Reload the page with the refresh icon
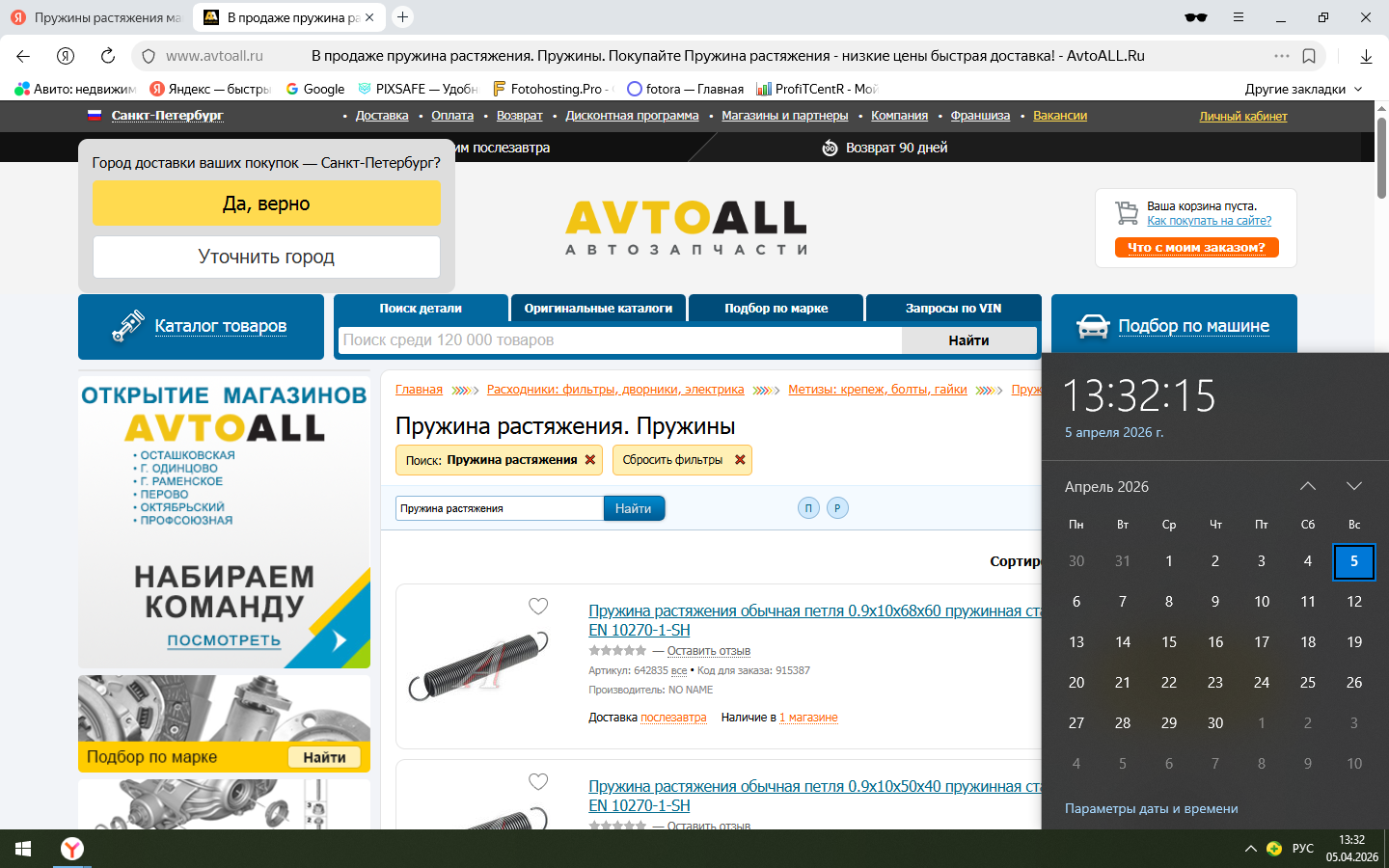 pyautogui.click(x=108, y=56)
